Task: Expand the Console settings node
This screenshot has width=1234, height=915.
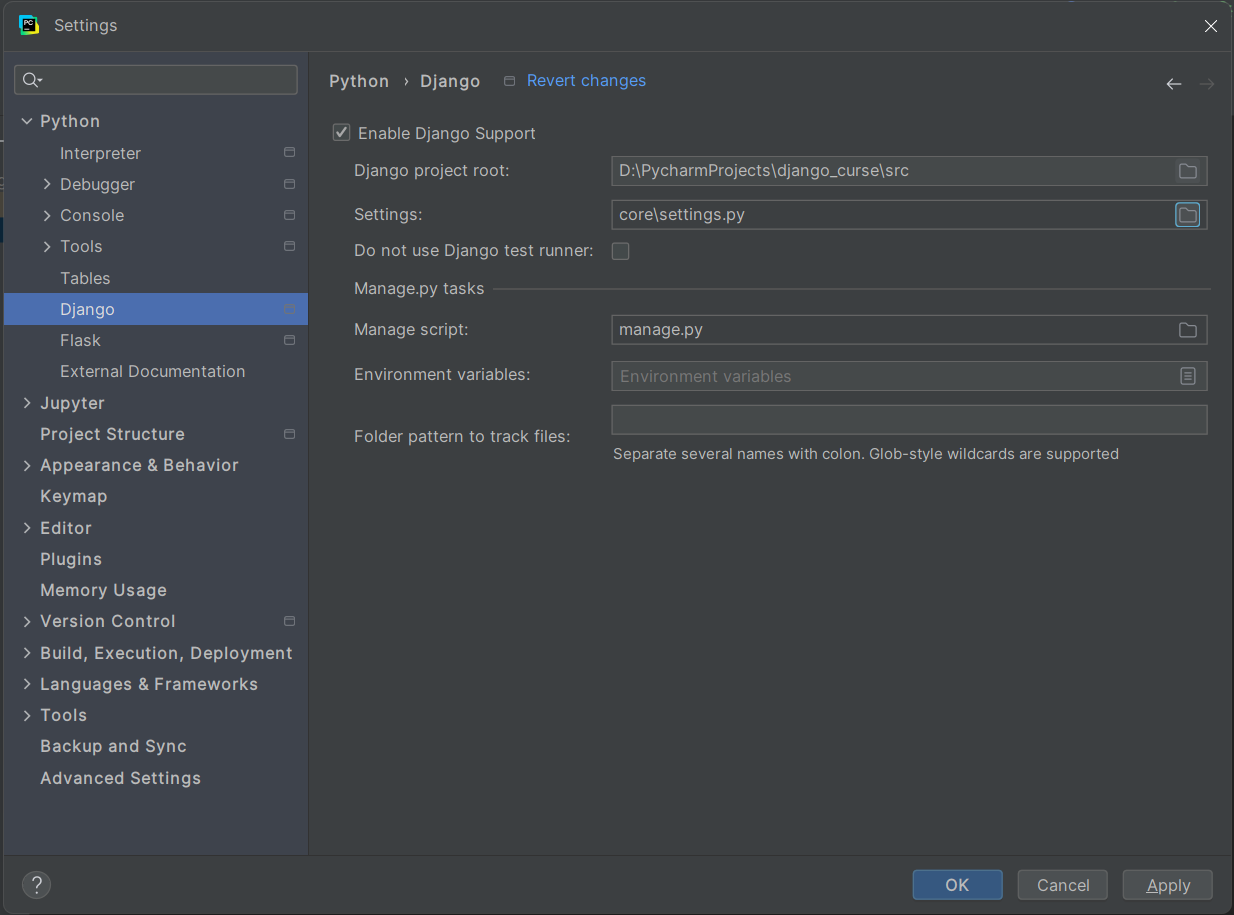Action: [47, 215]
